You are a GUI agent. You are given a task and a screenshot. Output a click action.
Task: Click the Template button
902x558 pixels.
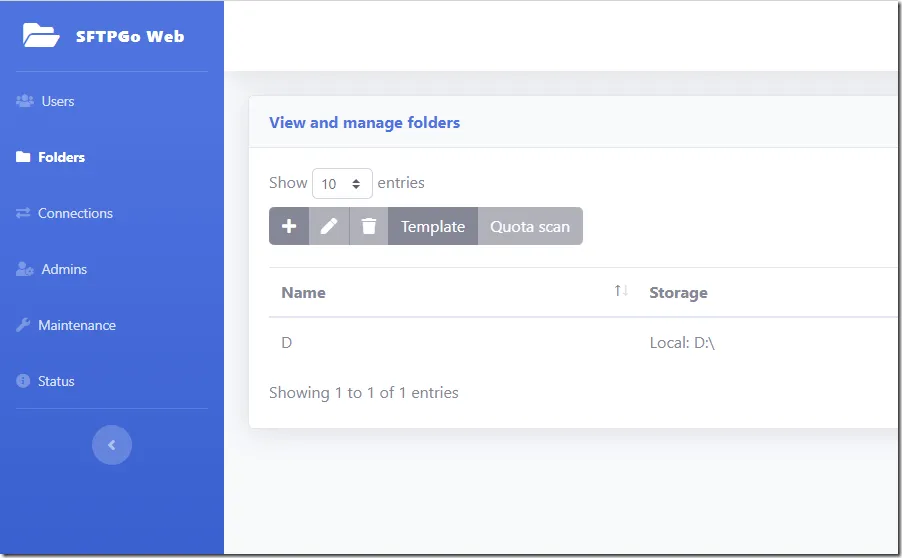coord(433,226)
